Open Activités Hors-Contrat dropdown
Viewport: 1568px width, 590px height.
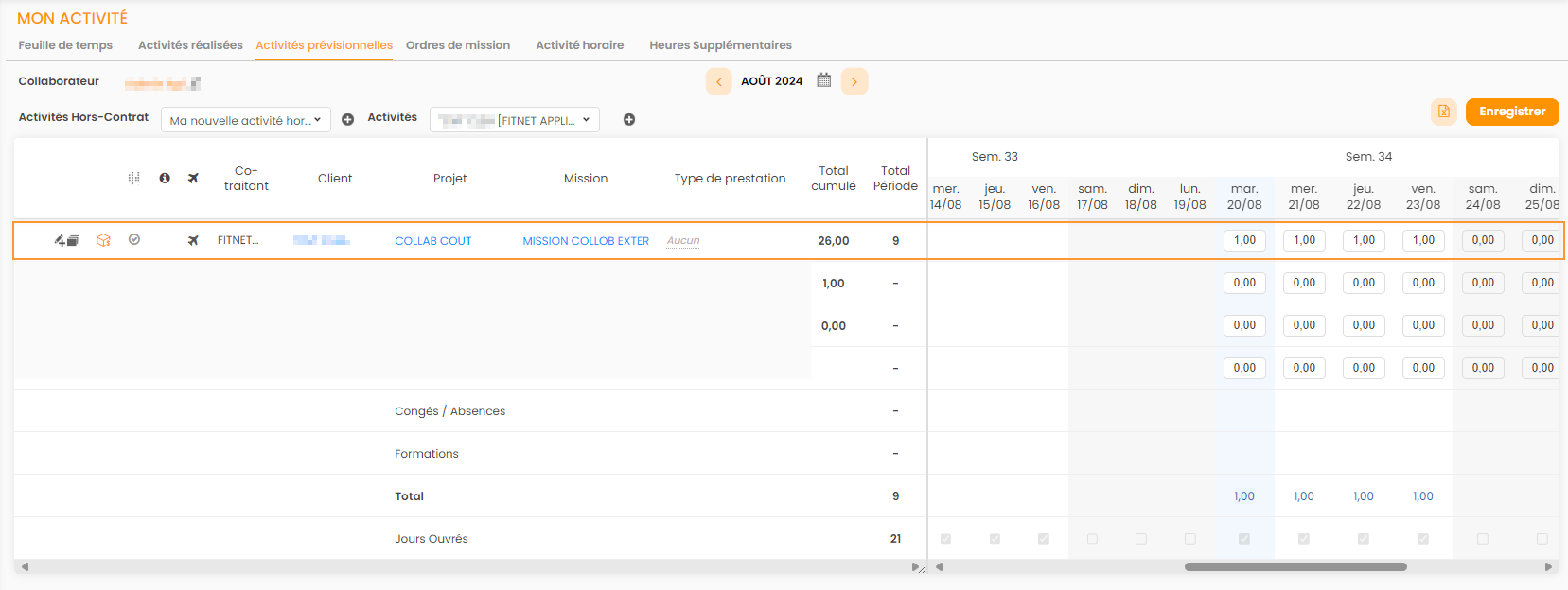tap(245, 120)
